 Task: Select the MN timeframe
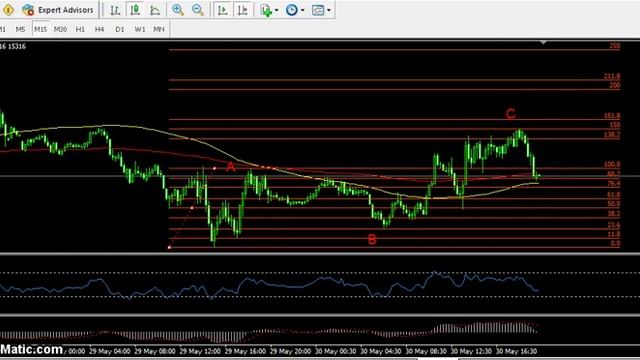[x=159, y=29]
